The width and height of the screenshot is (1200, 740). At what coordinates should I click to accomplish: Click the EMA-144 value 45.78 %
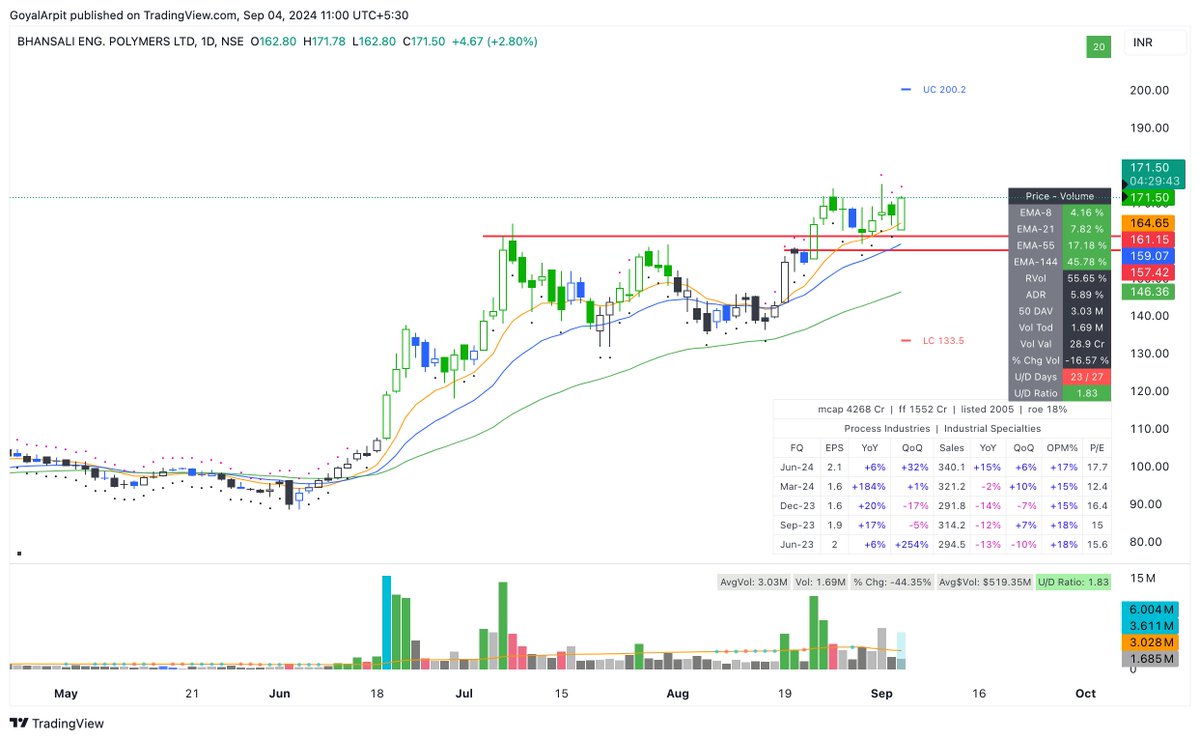(1085, 262)
